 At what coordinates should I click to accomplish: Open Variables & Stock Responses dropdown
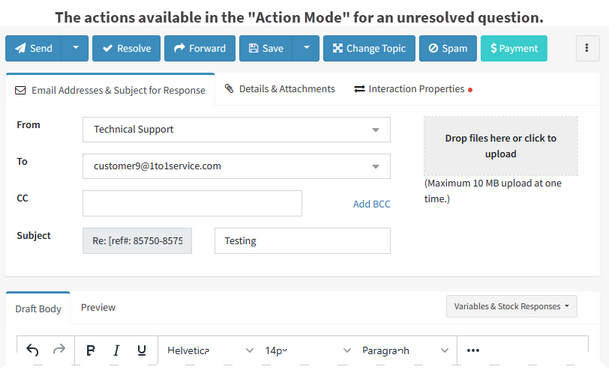pos(512,306)
